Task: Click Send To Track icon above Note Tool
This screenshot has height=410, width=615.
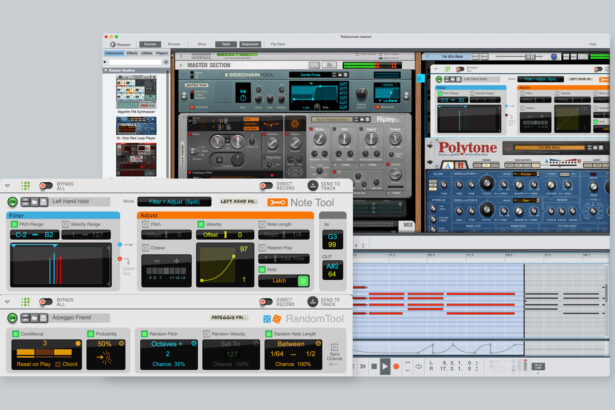Action: [x=313, y=185]
